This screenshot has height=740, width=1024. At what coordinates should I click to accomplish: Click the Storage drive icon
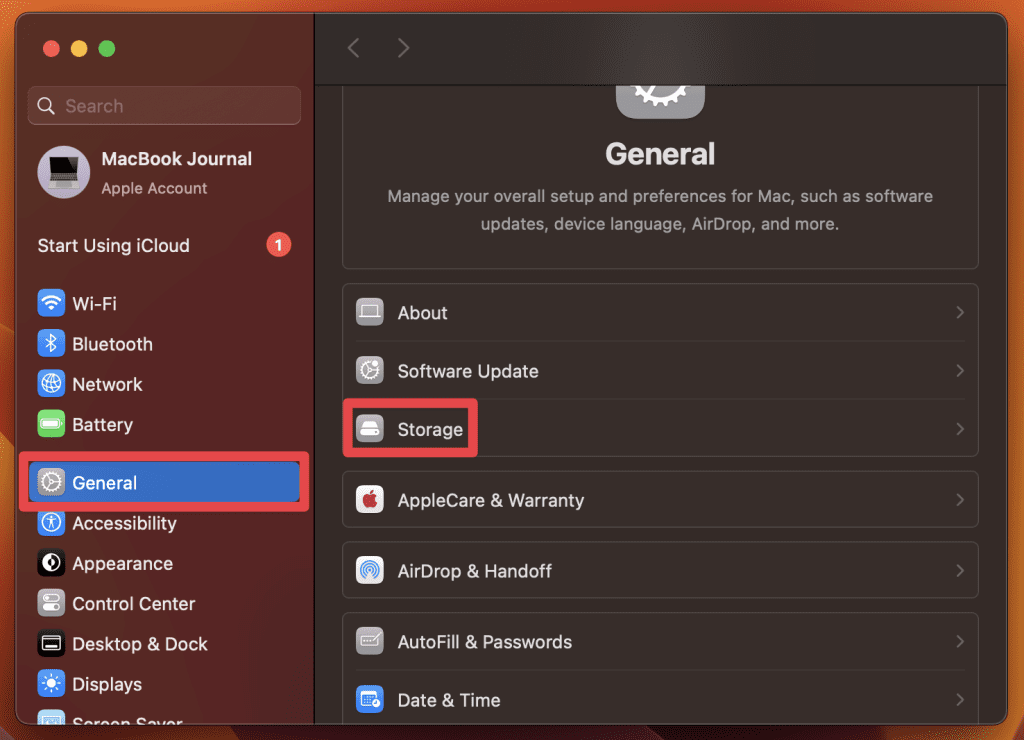(x=370, y=429)
